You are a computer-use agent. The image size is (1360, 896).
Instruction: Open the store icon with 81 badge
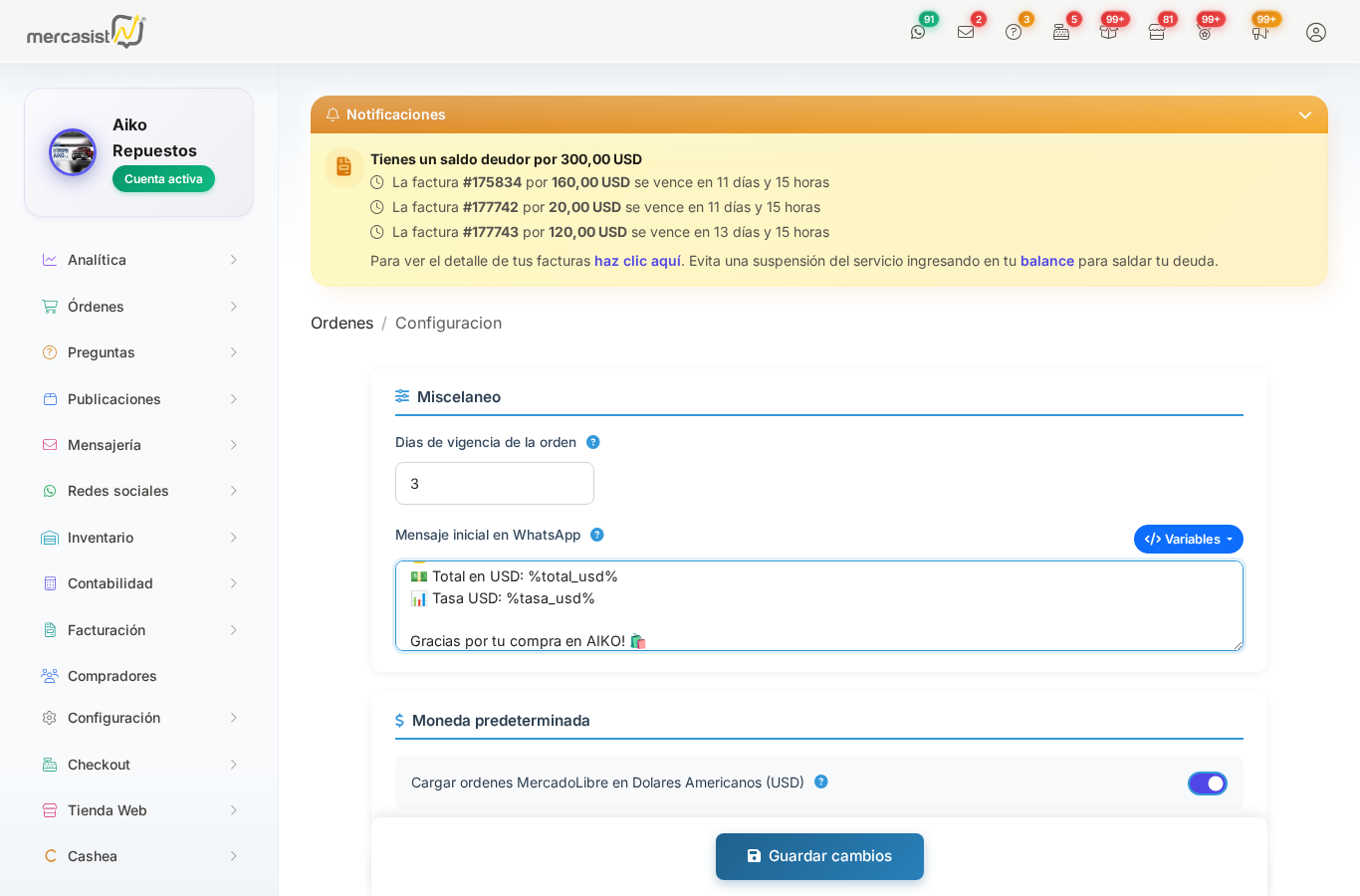(1156, 32)
